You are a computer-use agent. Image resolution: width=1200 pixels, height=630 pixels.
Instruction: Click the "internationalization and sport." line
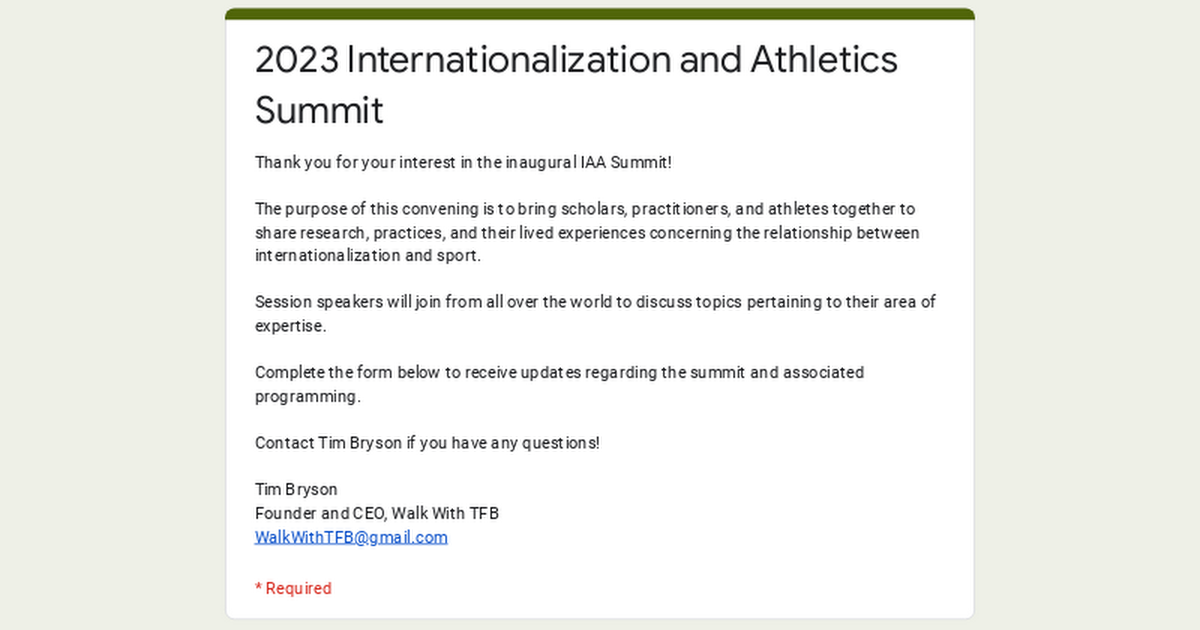[x=368, y=256]
